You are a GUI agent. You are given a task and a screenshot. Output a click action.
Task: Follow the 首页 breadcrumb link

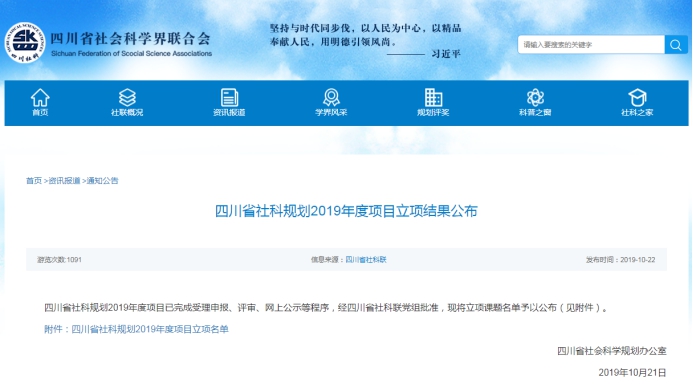click(34, 180)
